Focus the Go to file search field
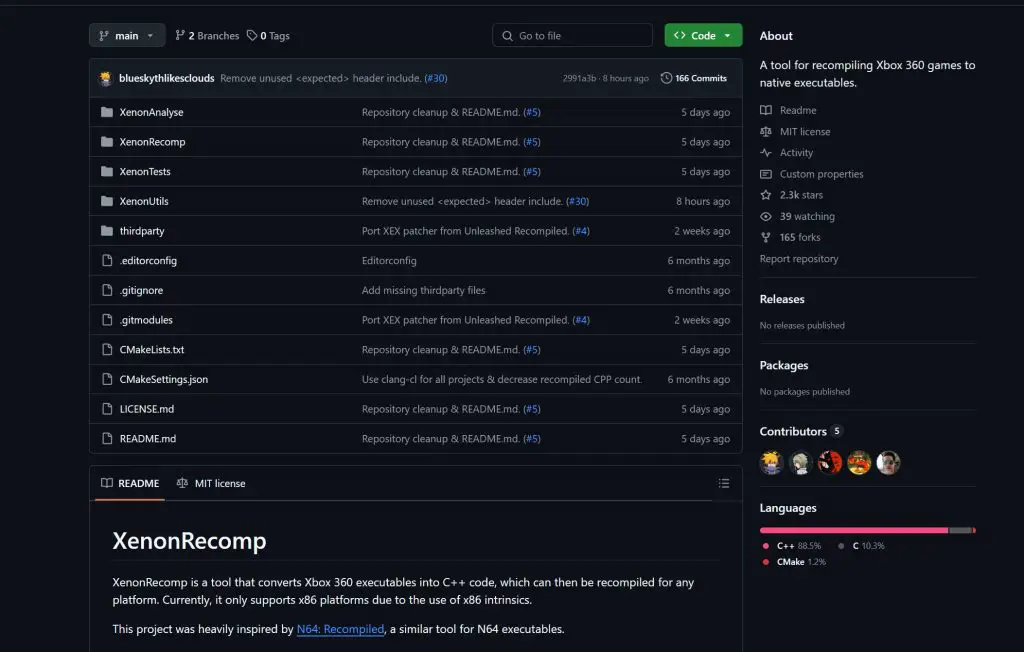This screenshot has width=1024, height=652. coord(572,35)
